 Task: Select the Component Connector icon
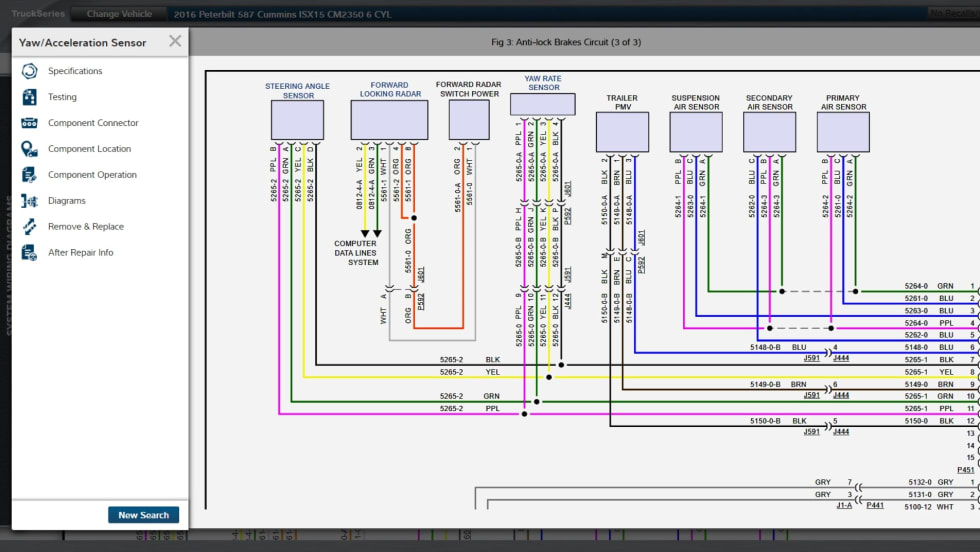pos(29,123)
